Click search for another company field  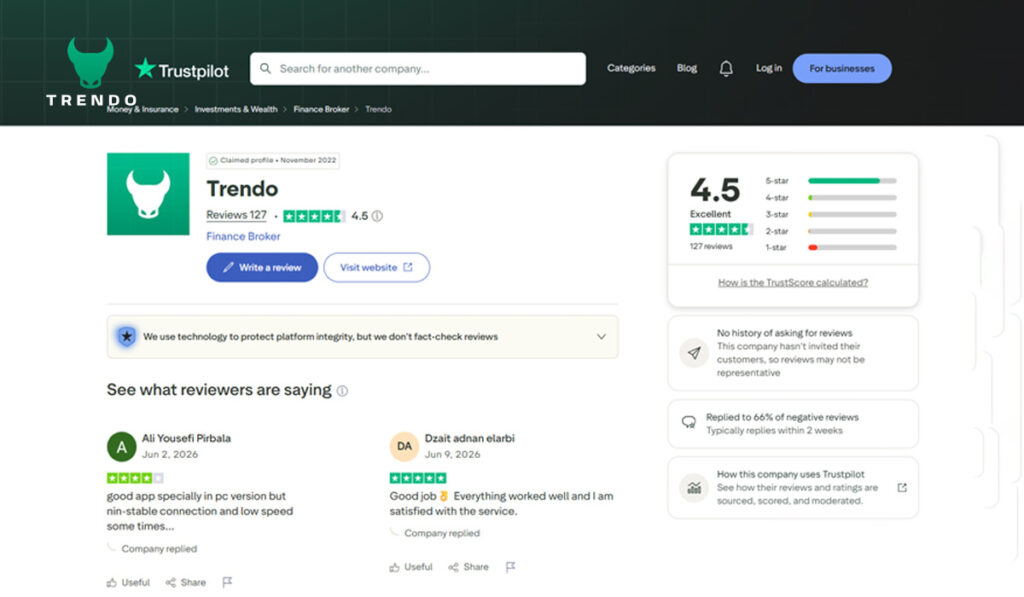(417, 69)
